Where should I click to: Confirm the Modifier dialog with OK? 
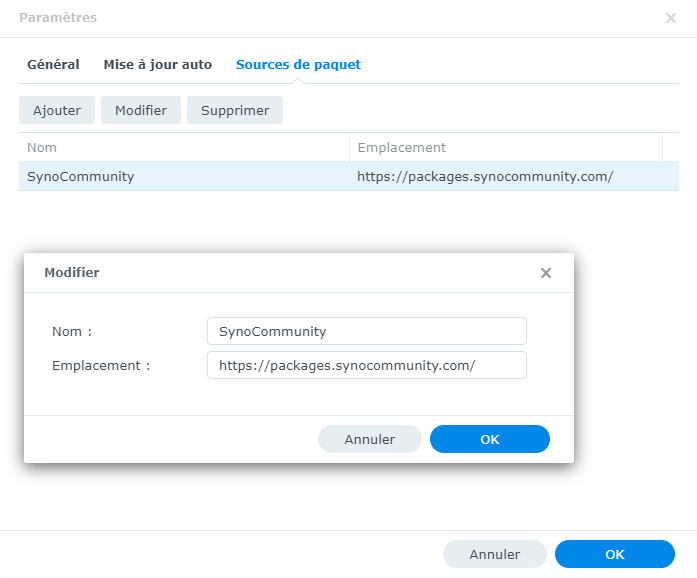[x=490, y=439]
